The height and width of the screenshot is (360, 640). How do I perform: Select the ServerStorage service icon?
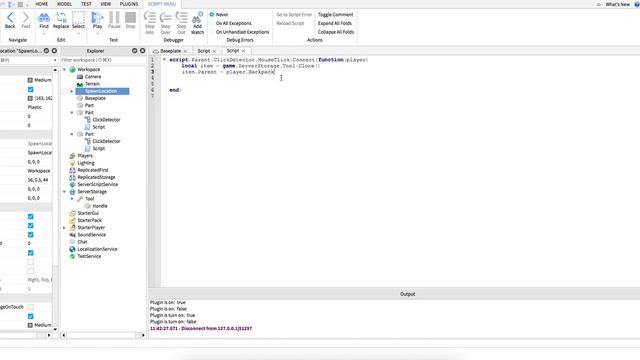coord(72,191)
